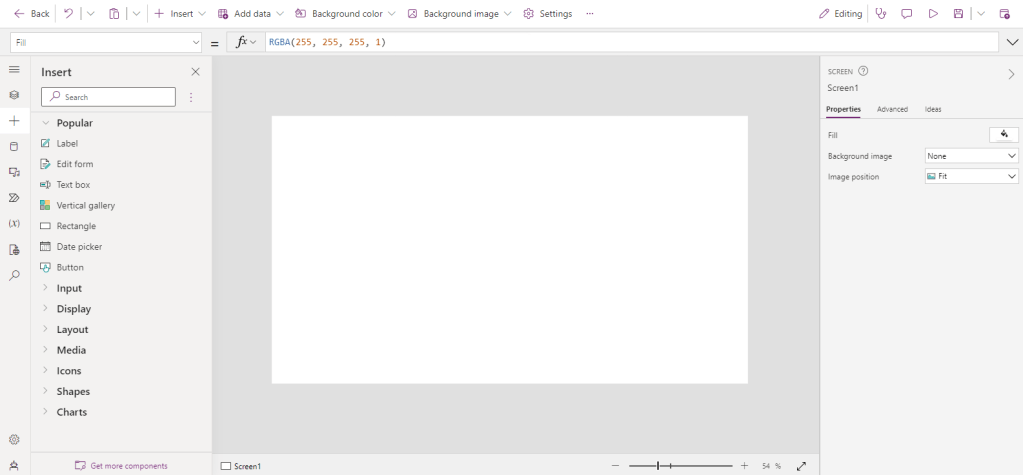1023x475 pixels.
Task: Open Settings in the top toolbar
Action: (547, 14)
